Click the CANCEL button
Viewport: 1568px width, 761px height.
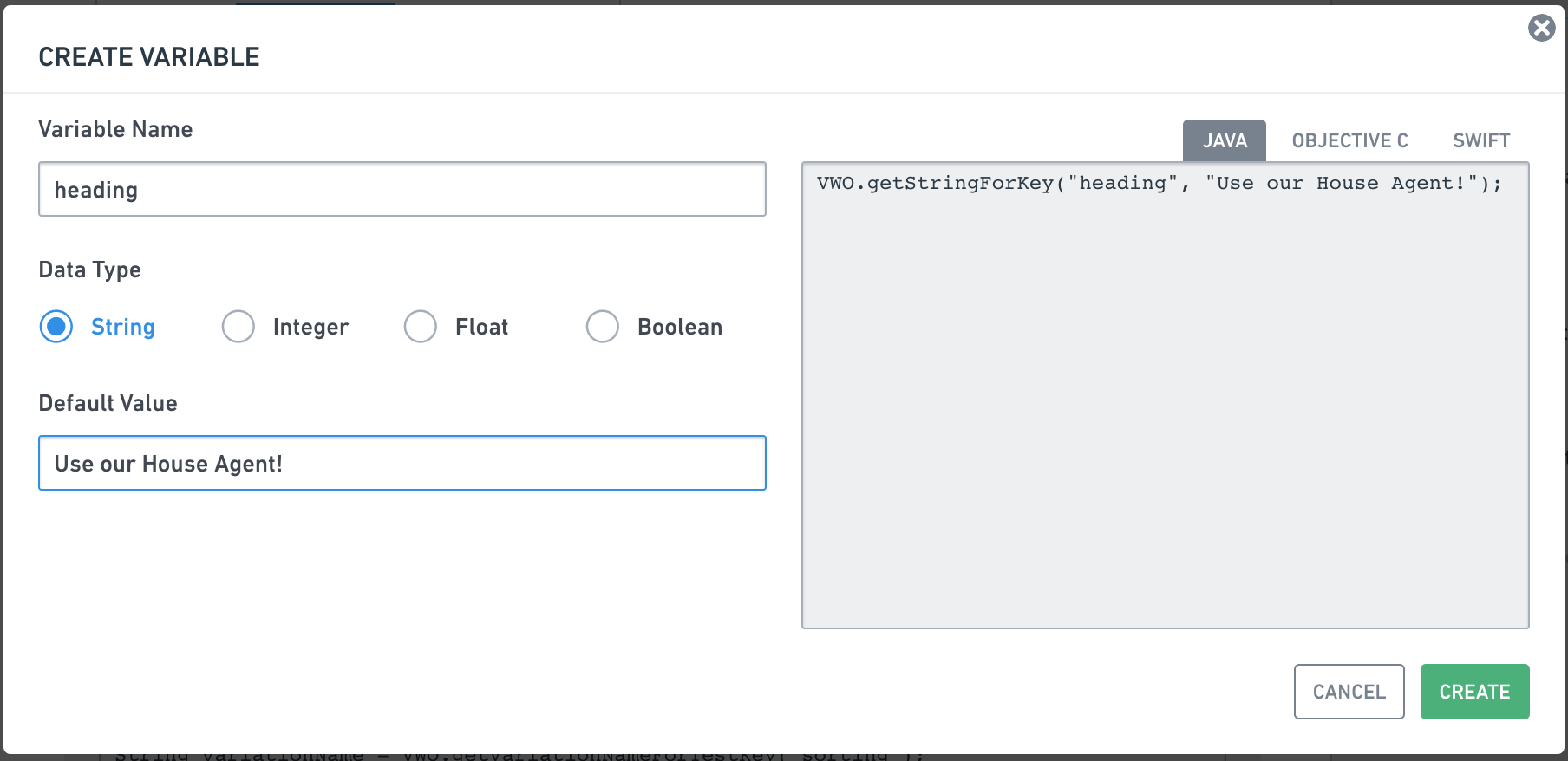pos(1349,692)
